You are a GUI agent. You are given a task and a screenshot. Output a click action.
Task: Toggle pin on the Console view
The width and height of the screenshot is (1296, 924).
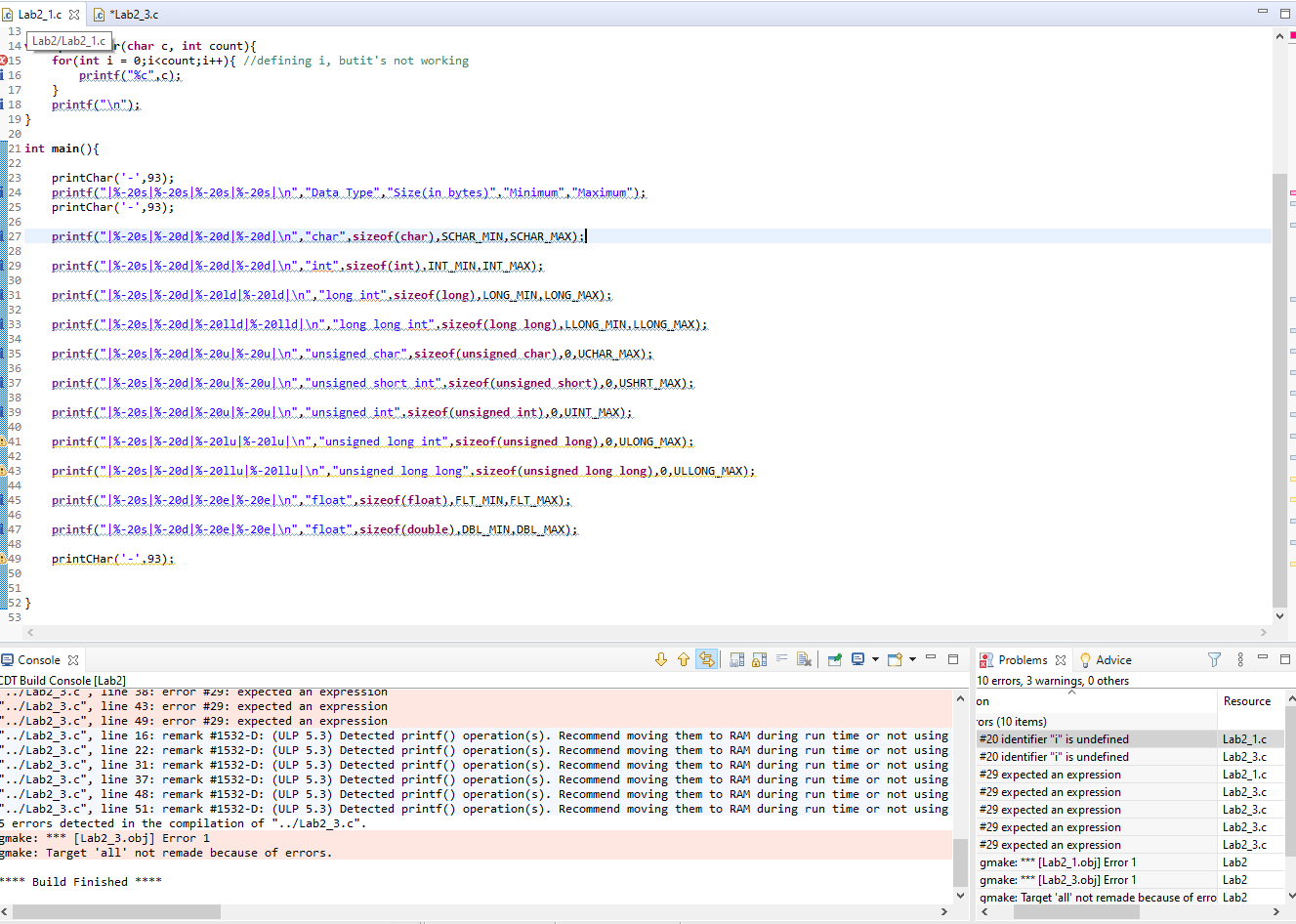coord(835,658)
